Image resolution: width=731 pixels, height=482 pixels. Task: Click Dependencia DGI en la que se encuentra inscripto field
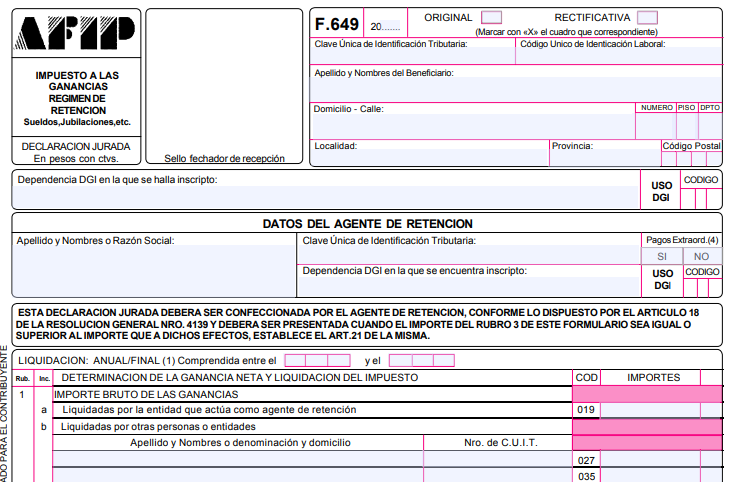click(469, 286)
